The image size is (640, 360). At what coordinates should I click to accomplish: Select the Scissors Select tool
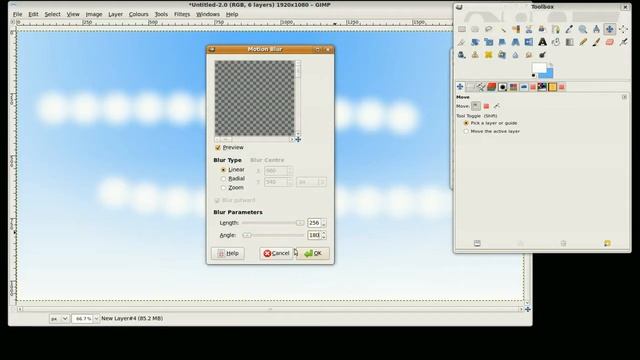tap(529, 29)
